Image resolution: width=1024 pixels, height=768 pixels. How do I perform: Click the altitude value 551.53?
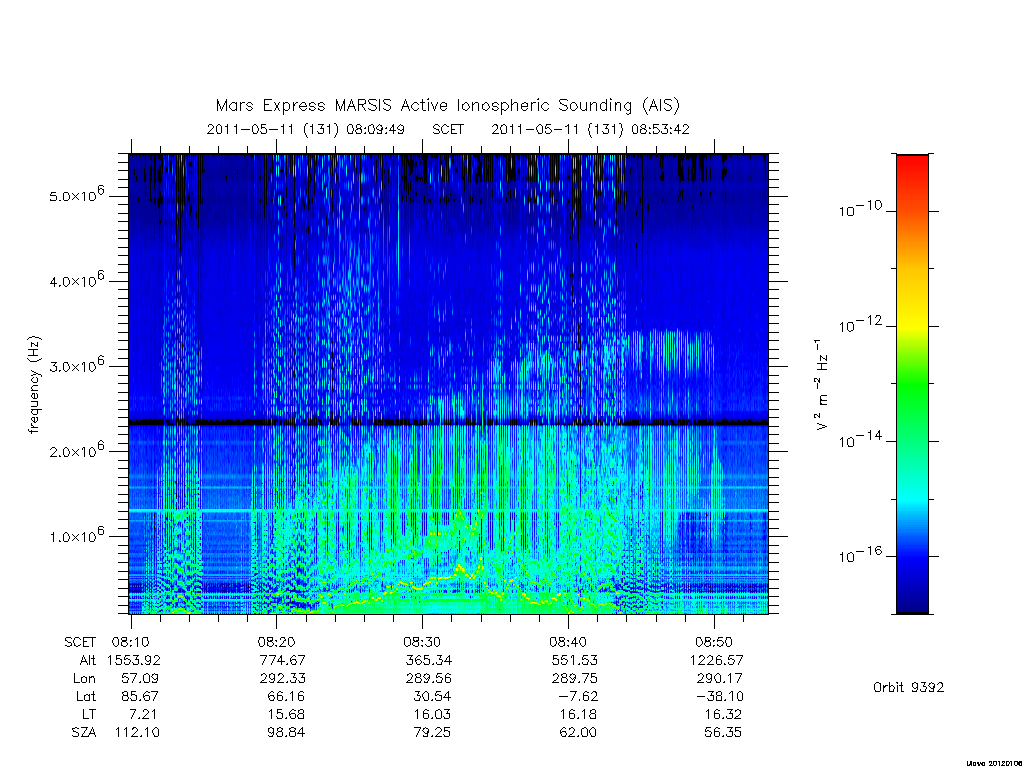(x=575, y=660)
